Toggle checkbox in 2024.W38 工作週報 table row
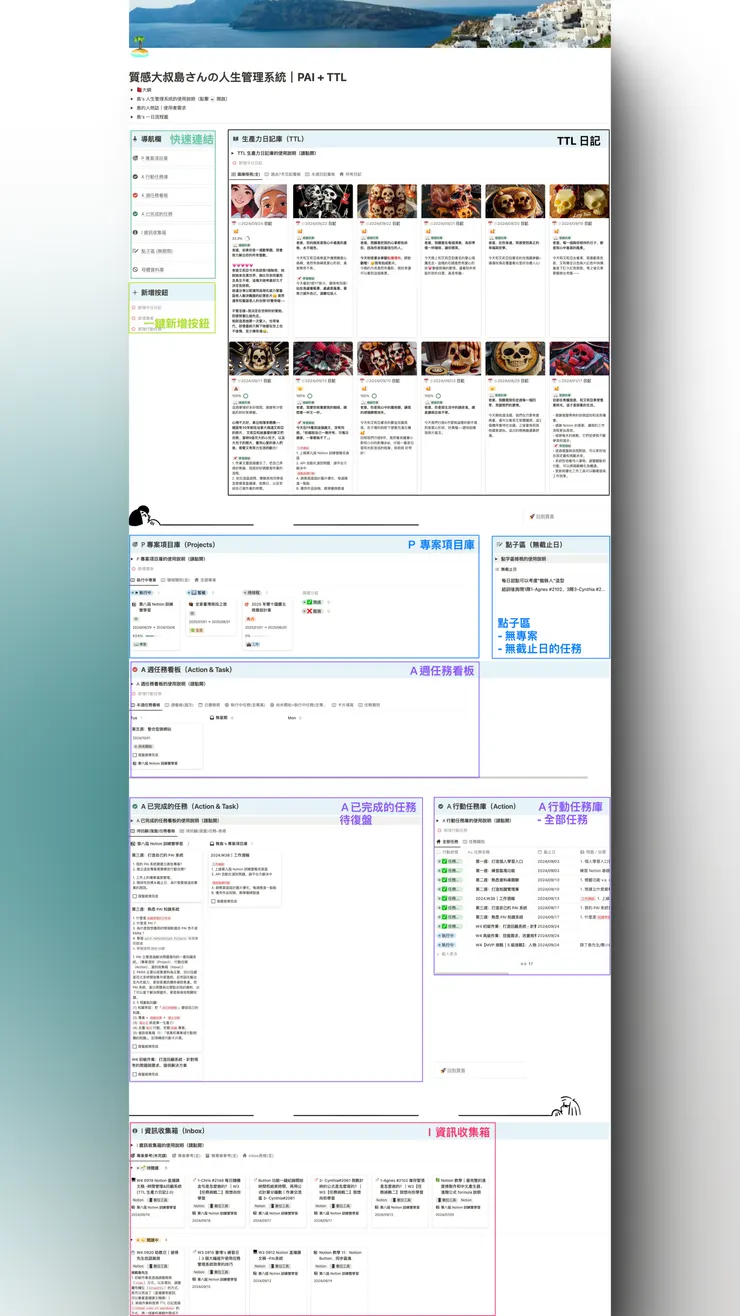740x1316 pixels. (444, 896)
